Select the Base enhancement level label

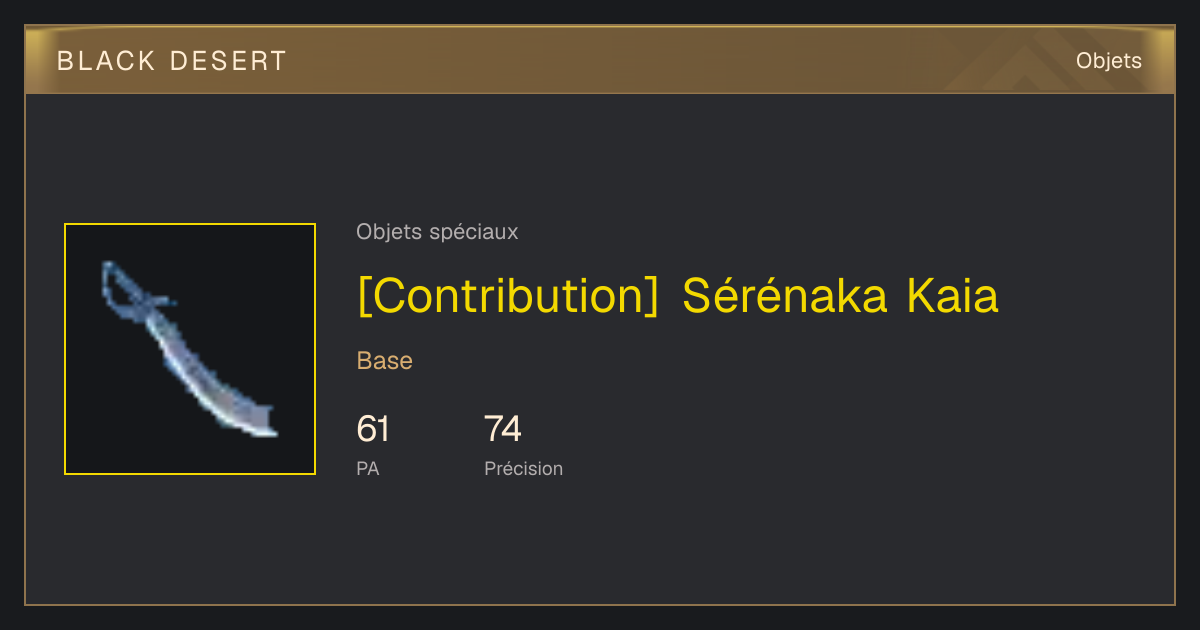385,361
